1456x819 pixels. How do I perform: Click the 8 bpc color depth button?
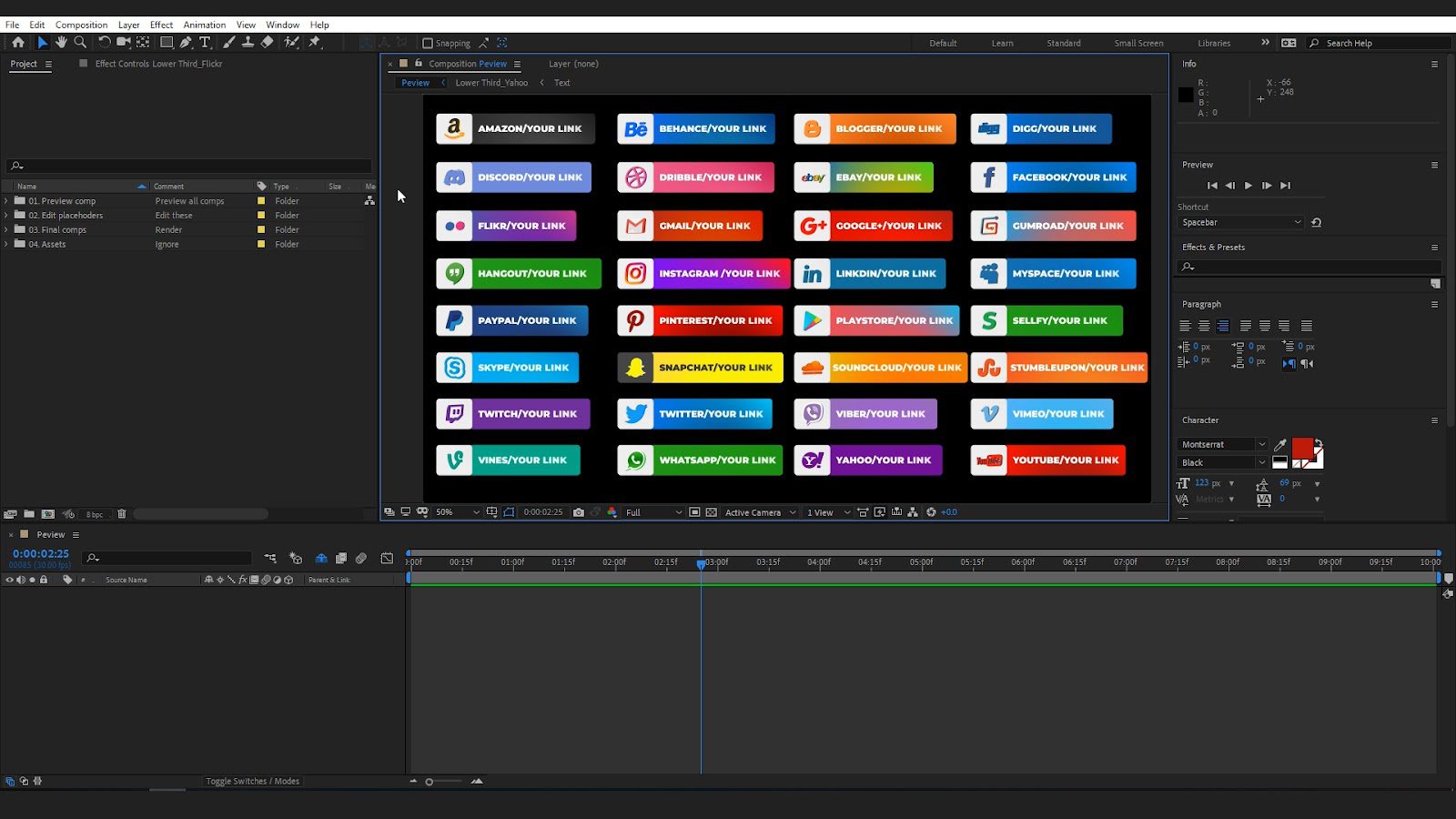click(95, 515)
